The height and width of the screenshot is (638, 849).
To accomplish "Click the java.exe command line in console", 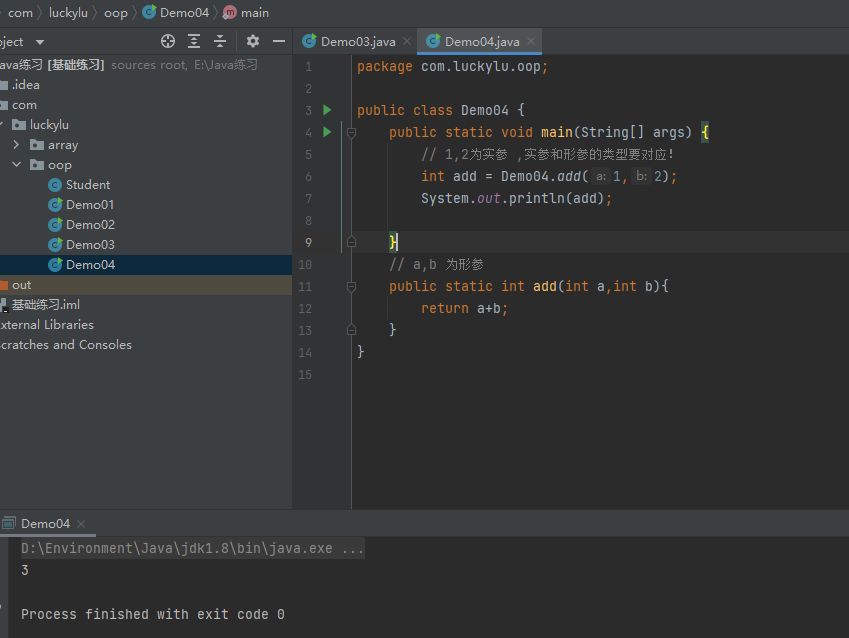I will tap(192, 548).
